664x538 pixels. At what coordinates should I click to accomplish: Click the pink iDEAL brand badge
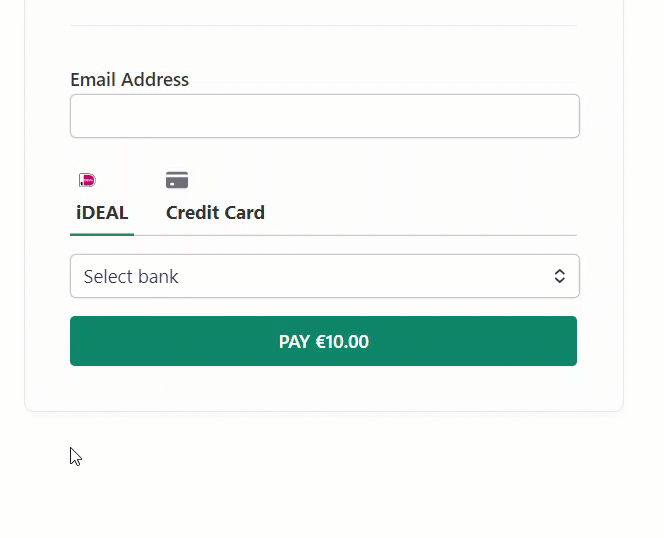pos(88,180)
